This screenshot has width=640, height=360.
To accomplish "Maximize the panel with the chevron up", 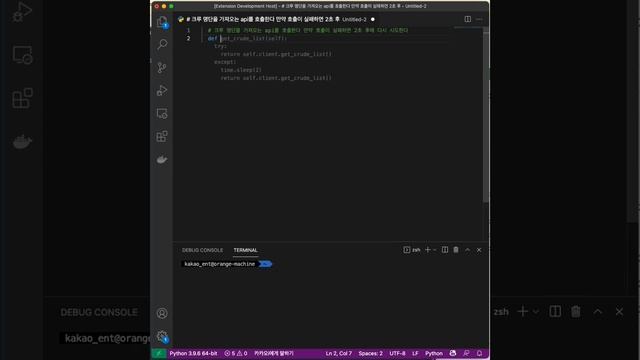I will [x=468, y=250].
